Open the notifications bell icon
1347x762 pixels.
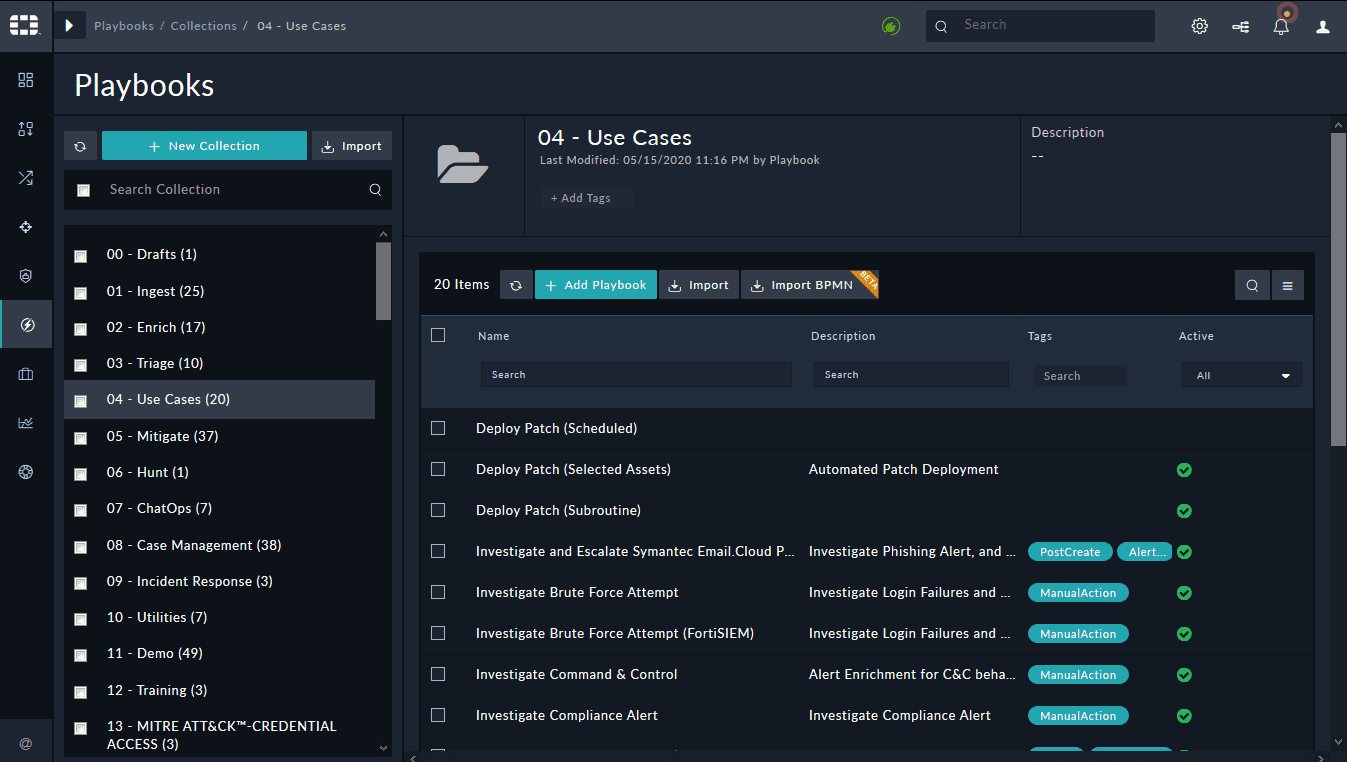1281,27
